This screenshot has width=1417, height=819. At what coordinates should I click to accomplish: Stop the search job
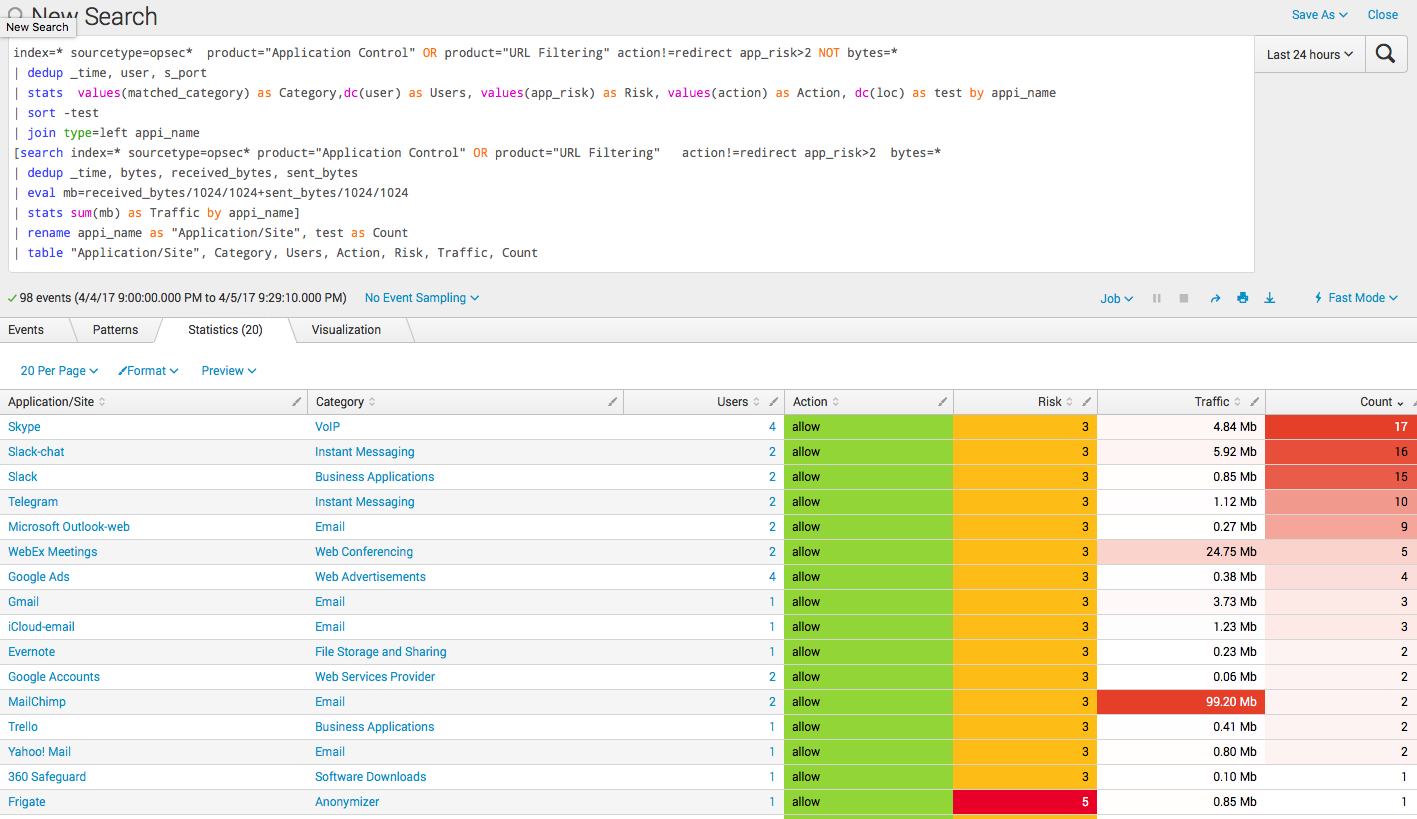click(x=1184, y=298)
